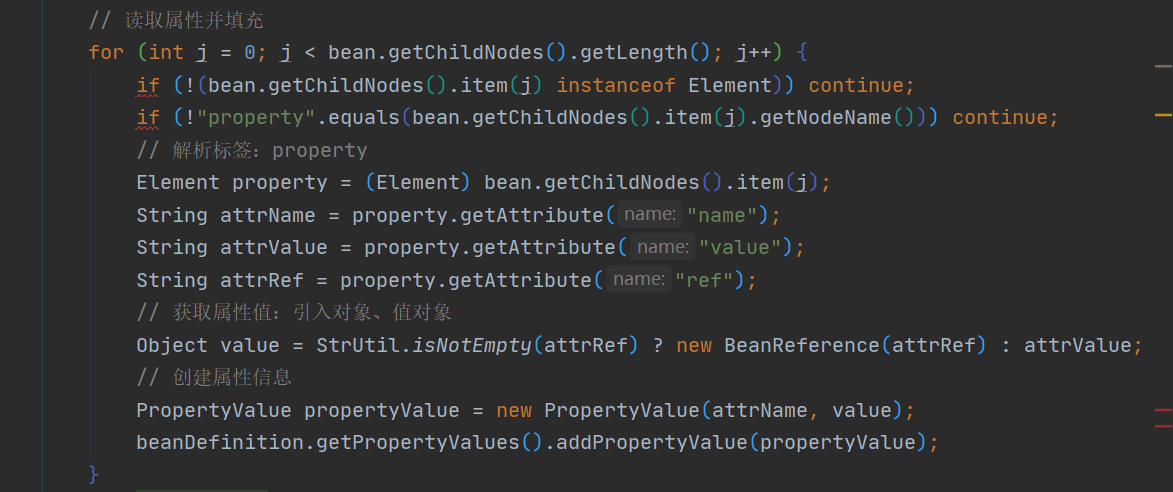The width and height of the screenshot is (1173, 492).
Task: Click variable "property" in the Element declaration
Action: click(280, 182)
